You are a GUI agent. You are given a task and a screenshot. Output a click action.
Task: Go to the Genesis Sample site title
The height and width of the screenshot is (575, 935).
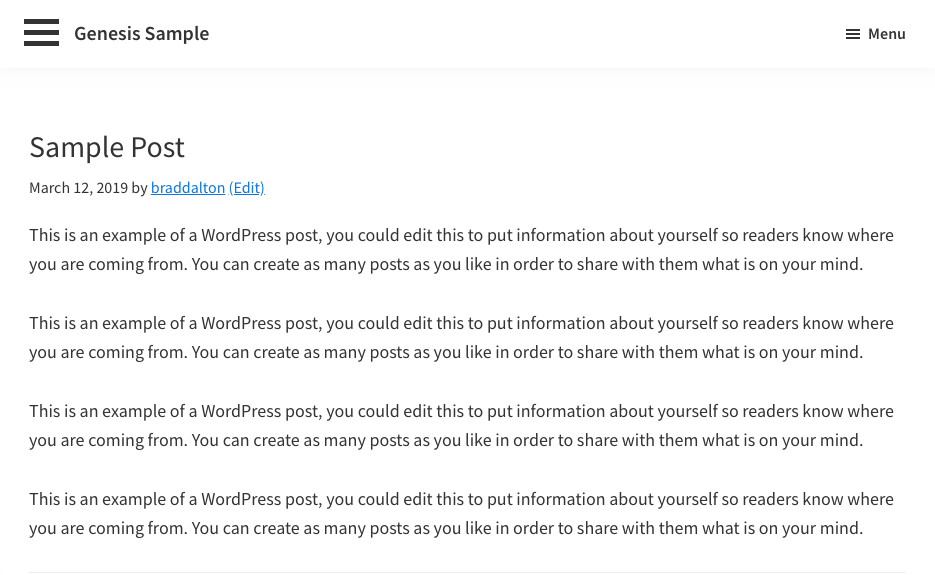(x=141, y=34)
